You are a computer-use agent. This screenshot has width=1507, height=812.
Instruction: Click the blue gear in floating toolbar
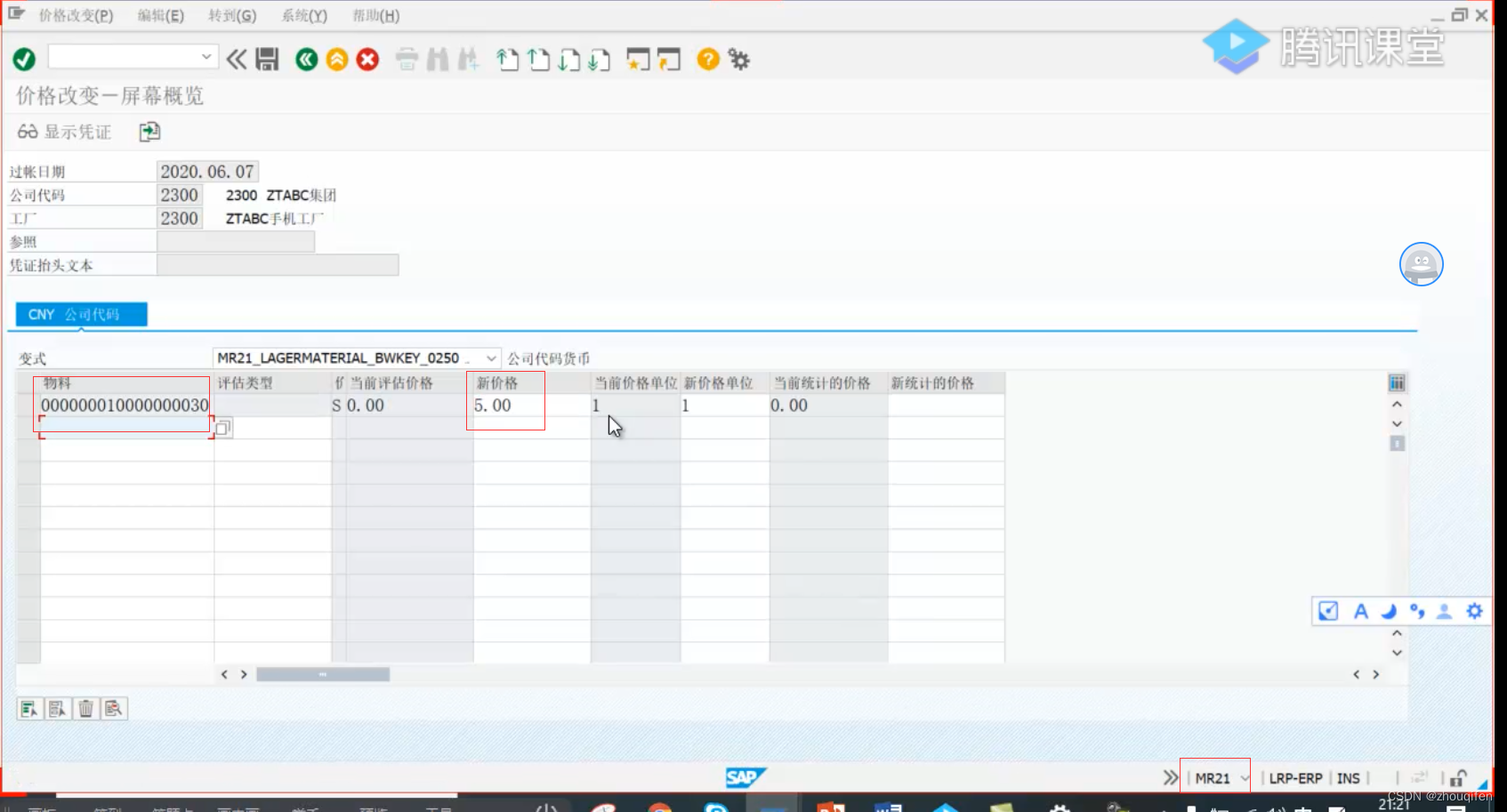click(1474, 611)
